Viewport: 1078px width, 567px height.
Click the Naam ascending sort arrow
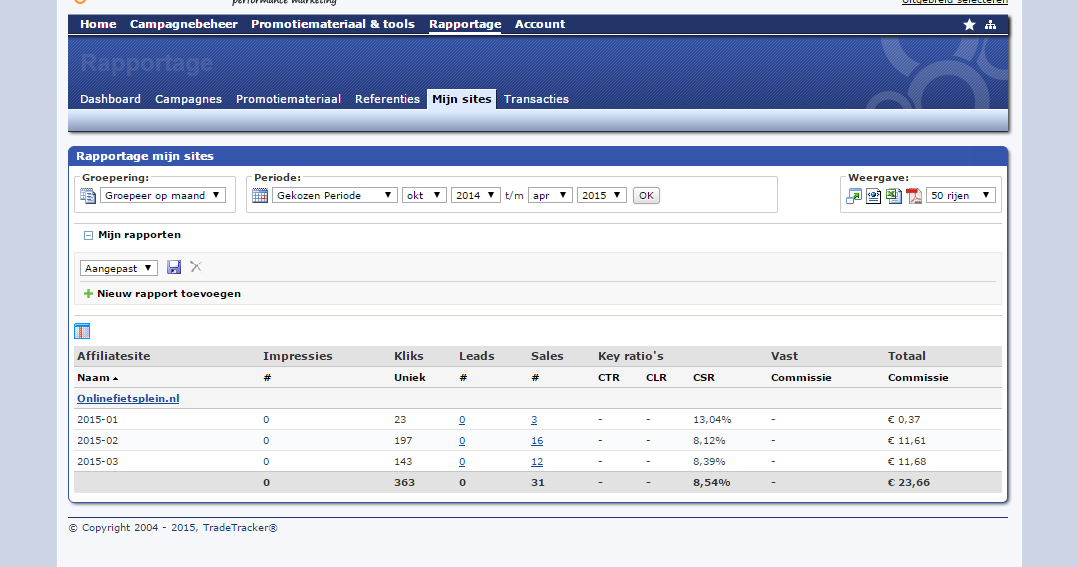[116, 379]
